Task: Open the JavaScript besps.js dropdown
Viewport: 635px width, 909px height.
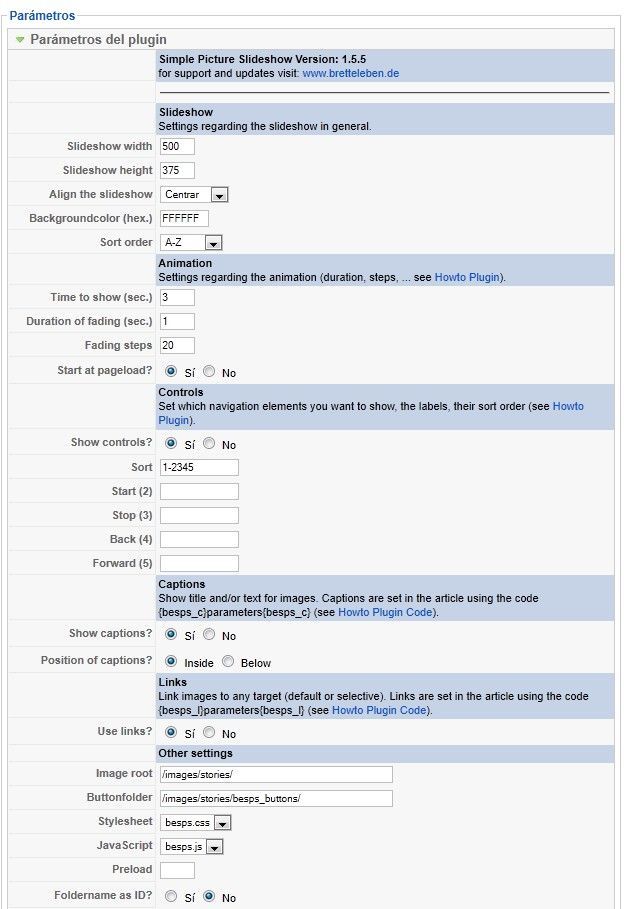Action: [191, 846]
